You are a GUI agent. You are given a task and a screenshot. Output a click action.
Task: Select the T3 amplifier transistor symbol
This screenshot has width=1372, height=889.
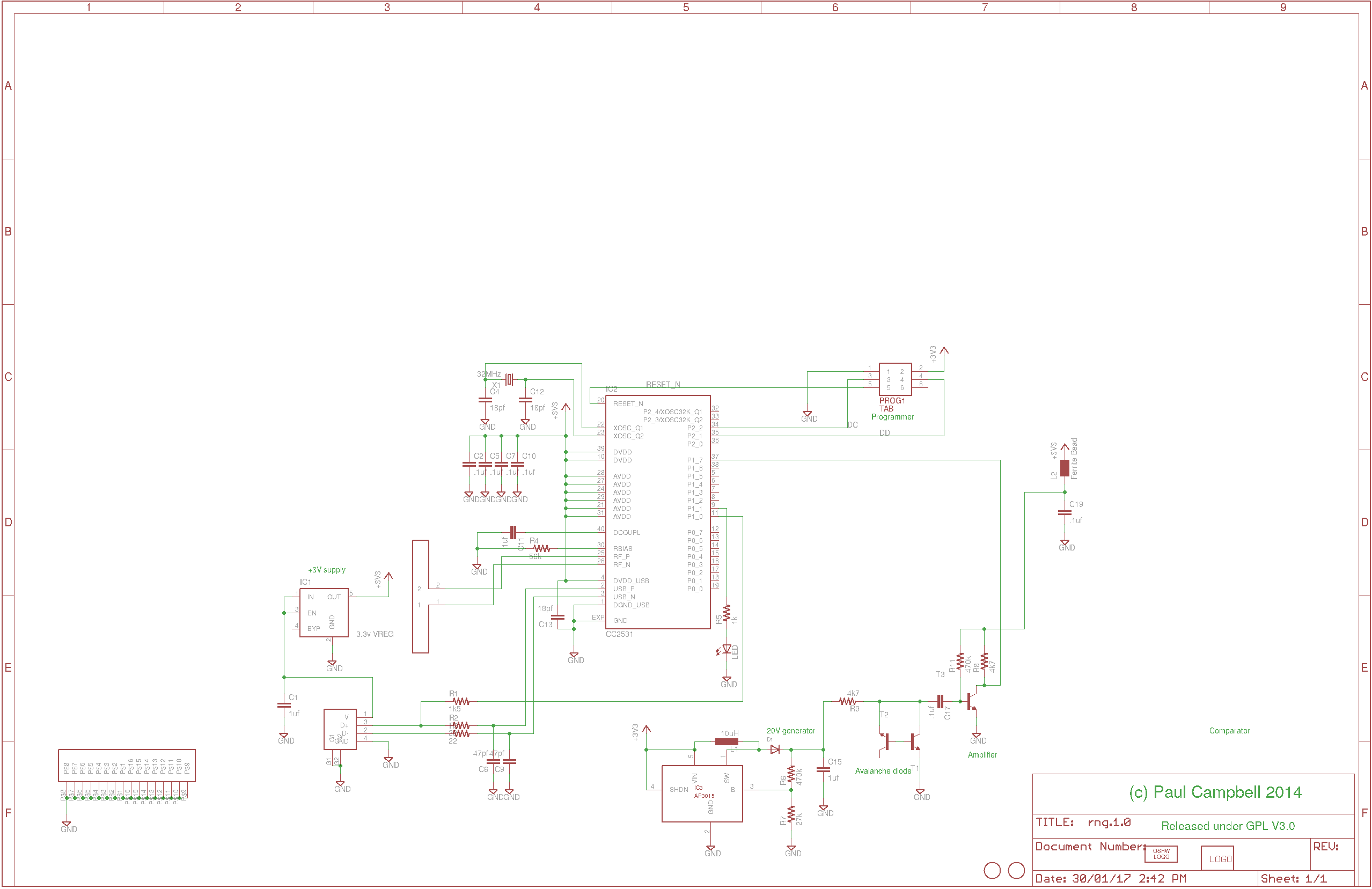tap(971, 702)
